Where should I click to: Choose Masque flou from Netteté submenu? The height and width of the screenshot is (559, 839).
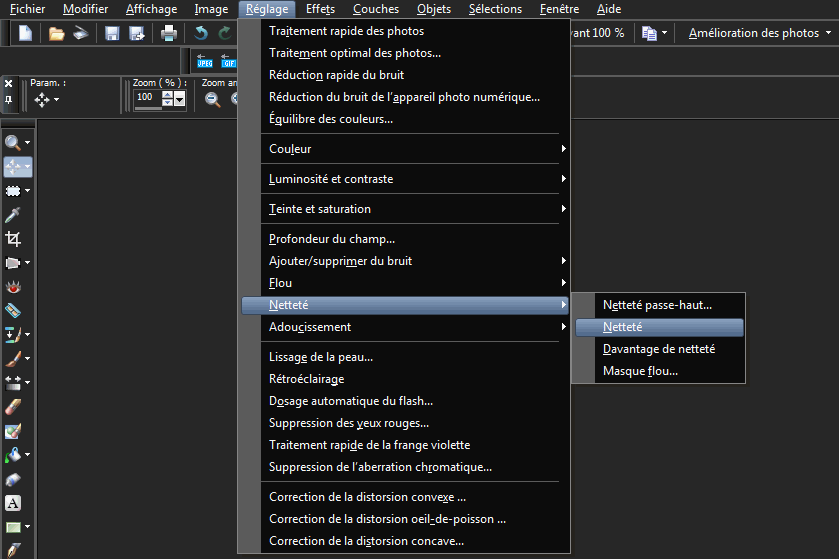click(640, 371)
